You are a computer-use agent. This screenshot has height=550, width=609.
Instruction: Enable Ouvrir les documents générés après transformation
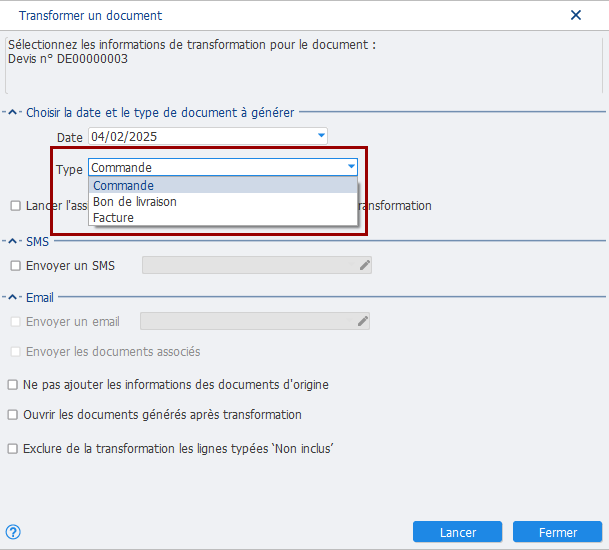[x=13, y=414]
